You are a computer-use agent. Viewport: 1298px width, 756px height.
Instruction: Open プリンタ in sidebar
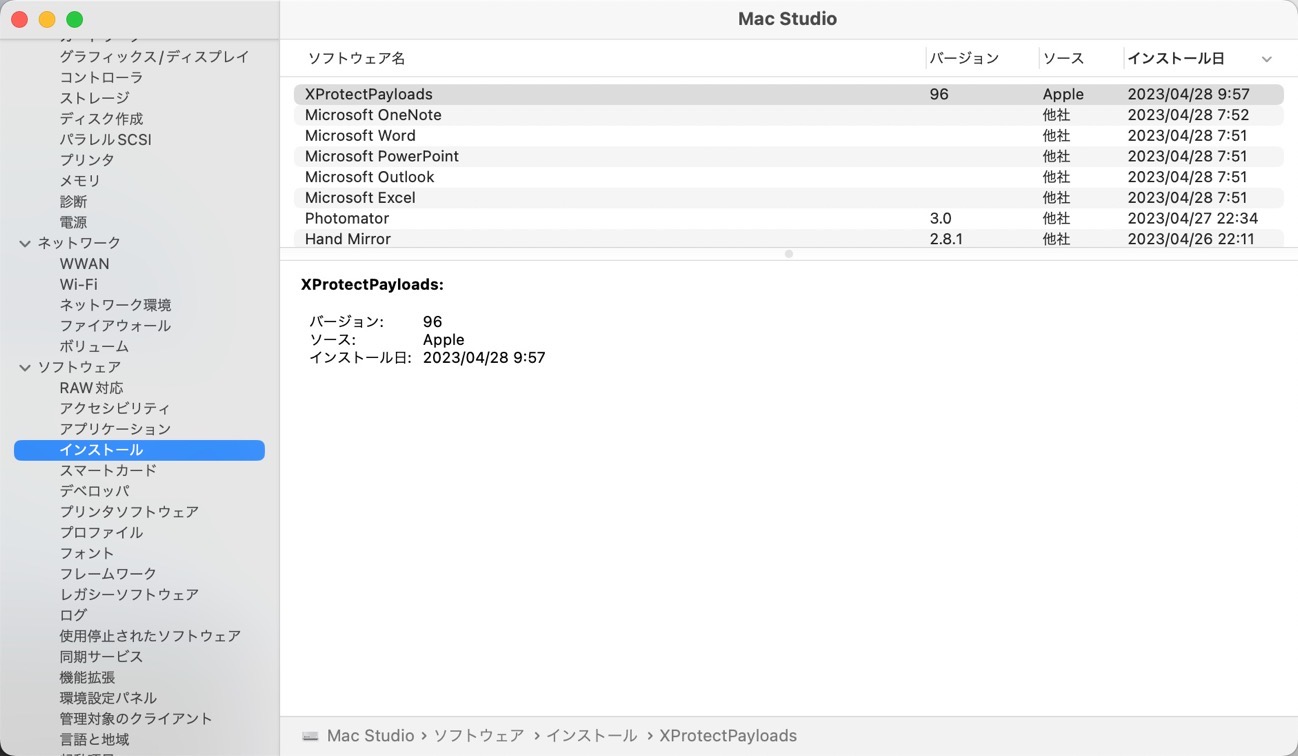tap(87, 160)
